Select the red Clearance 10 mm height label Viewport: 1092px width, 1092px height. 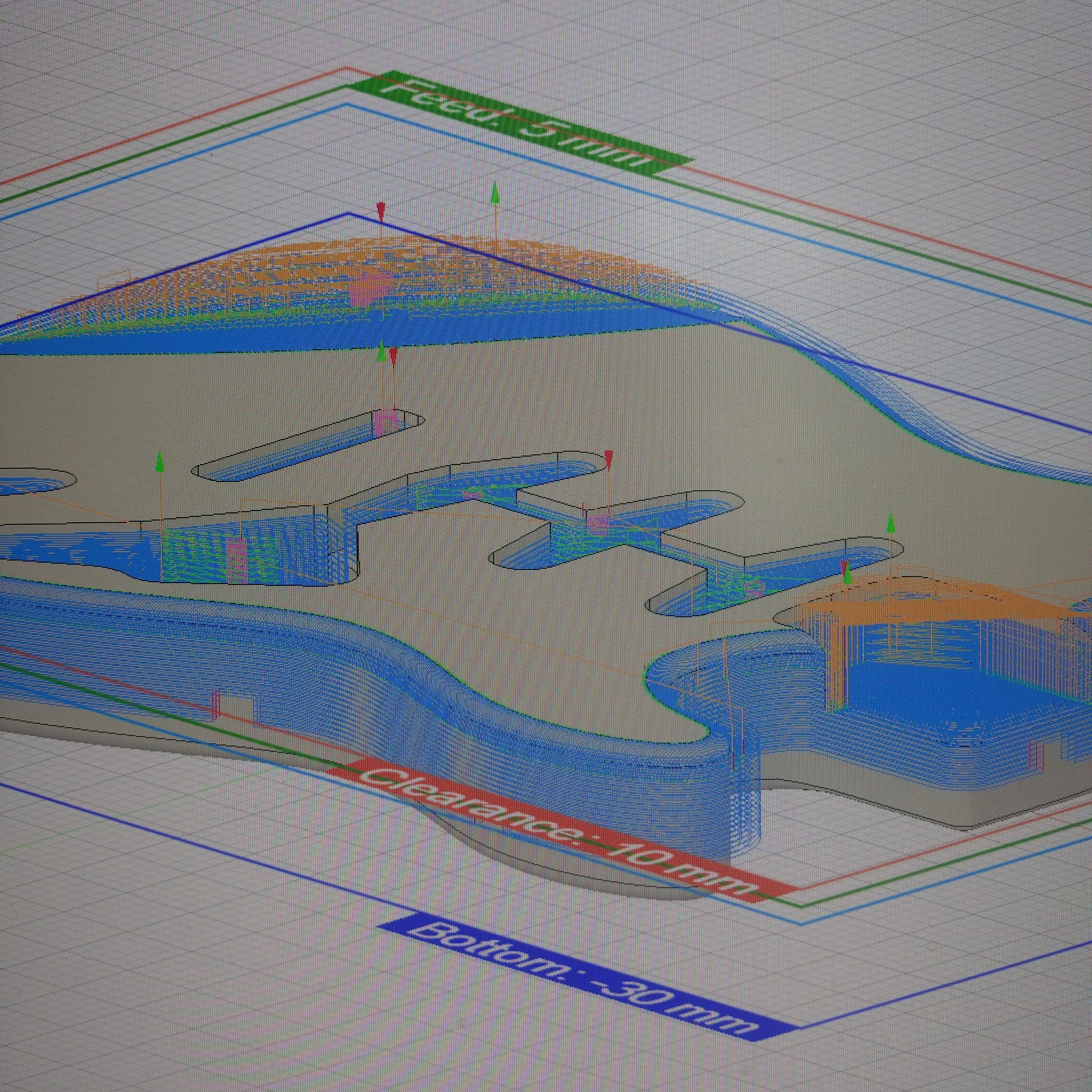click(x=565, y=830)
